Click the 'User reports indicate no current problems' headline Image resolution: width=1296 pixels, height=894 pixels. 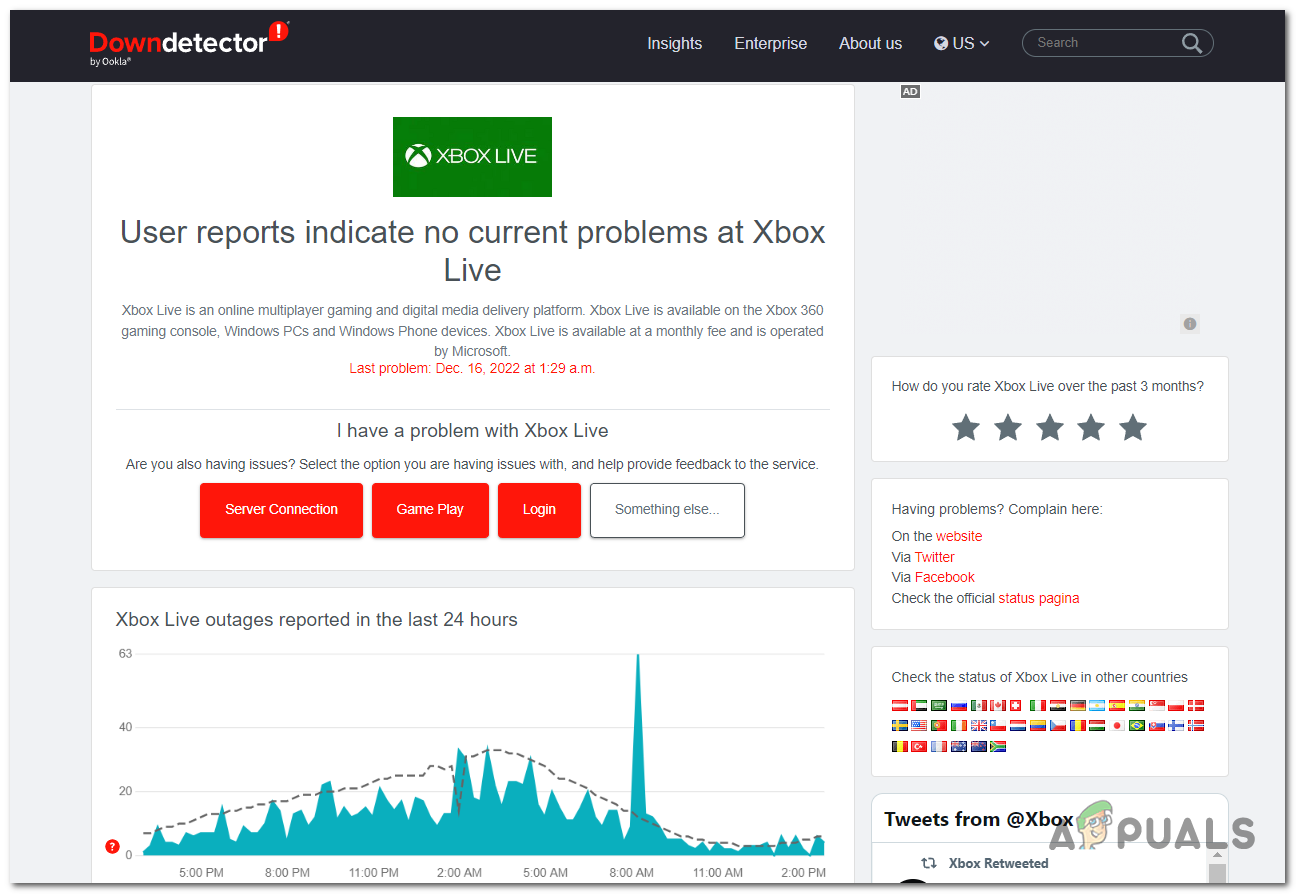(x=472, y=251)
